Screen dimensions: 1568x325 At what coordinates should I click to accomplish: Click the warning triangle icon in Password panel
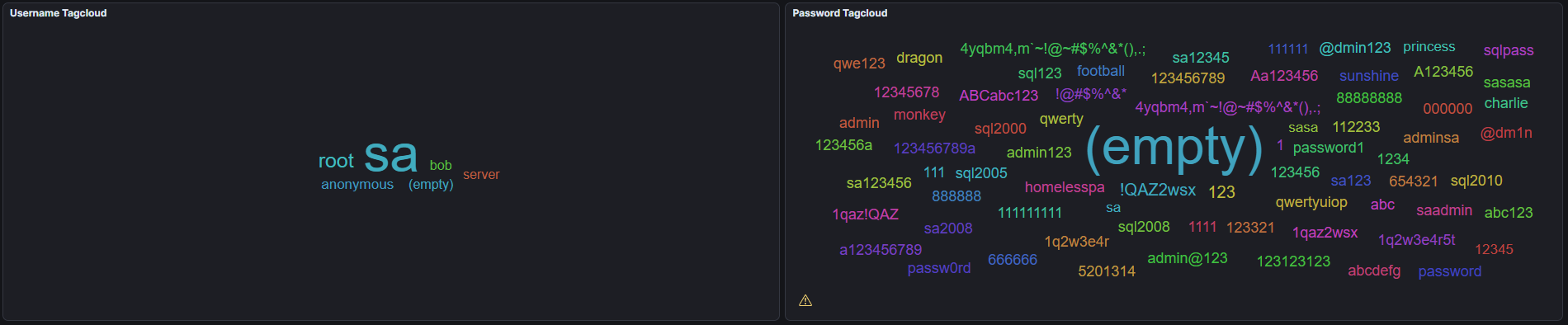[x=805, y=301]
